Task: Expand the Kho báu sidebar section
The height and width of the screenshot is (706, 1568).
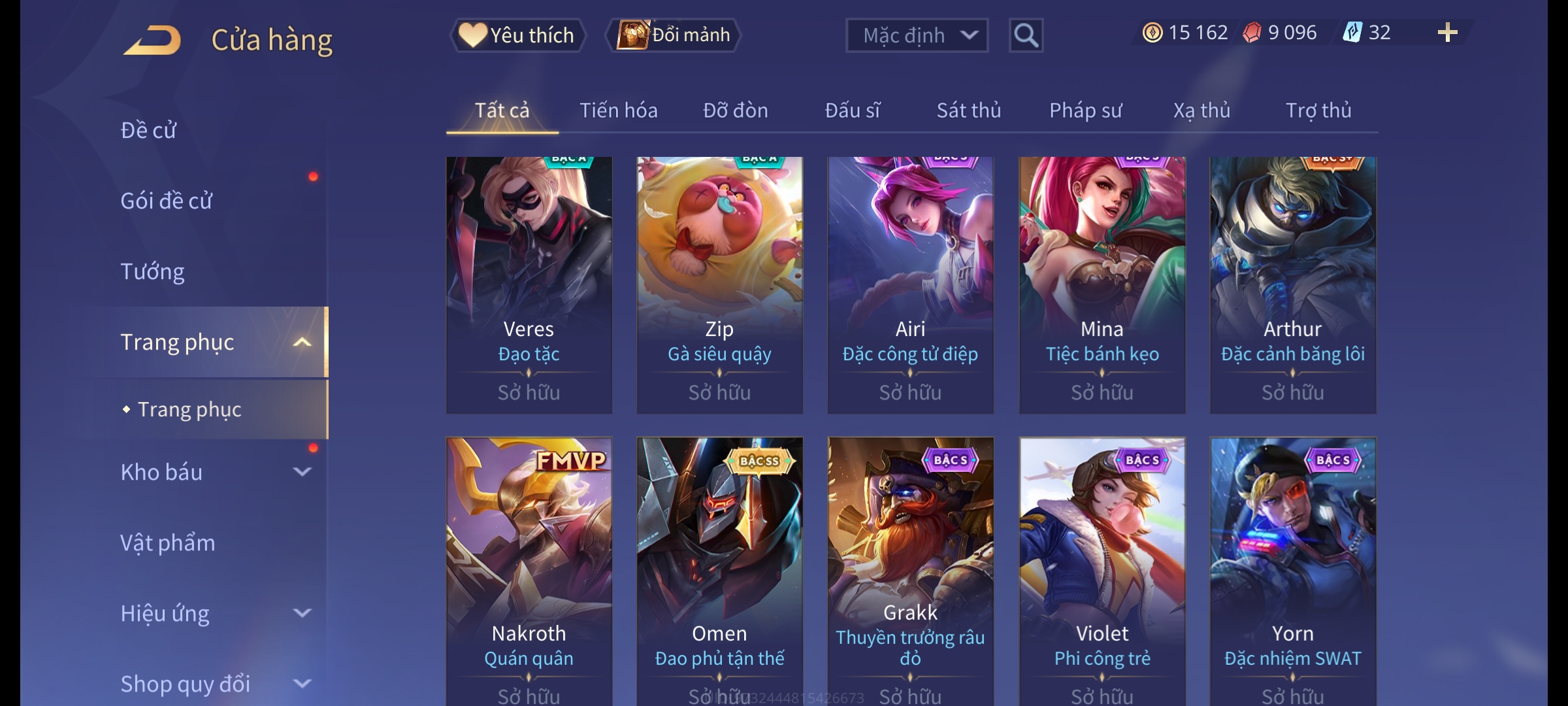Action: (x=302, y=472)
